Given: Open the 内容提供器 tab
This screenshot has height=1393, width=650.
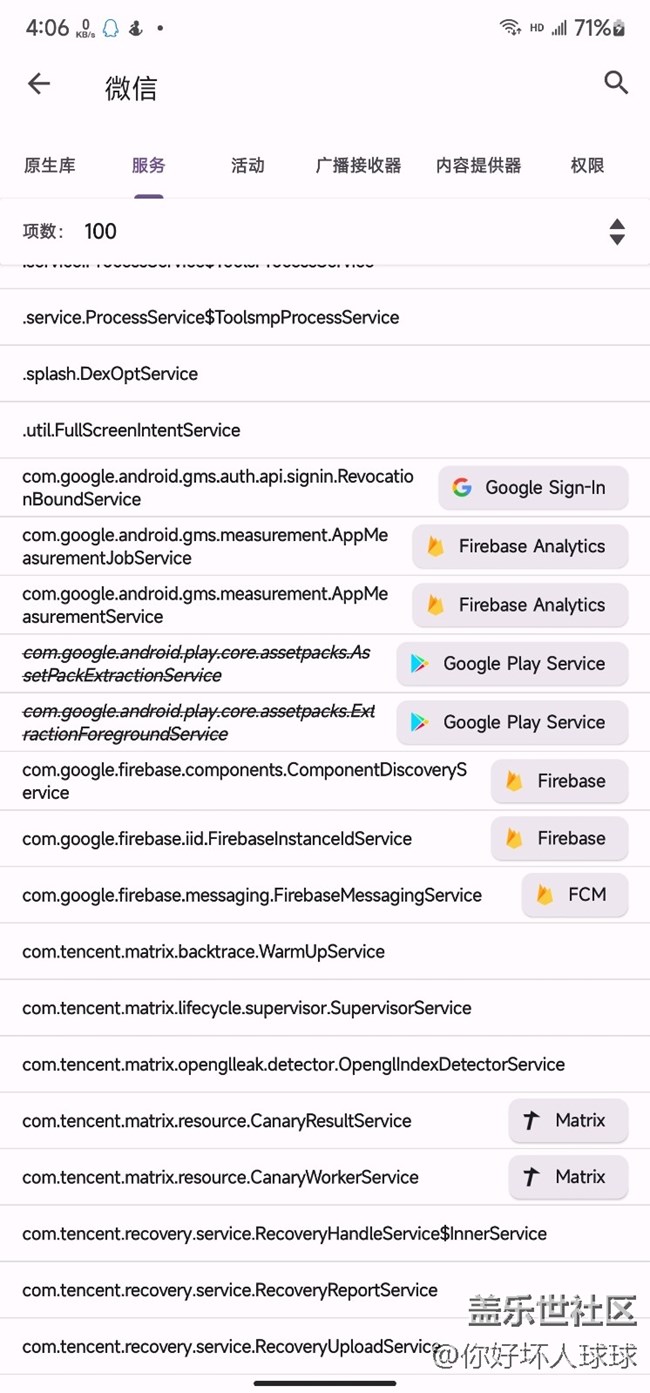Looking at the screenshot, I should click(x=479, y=166).
